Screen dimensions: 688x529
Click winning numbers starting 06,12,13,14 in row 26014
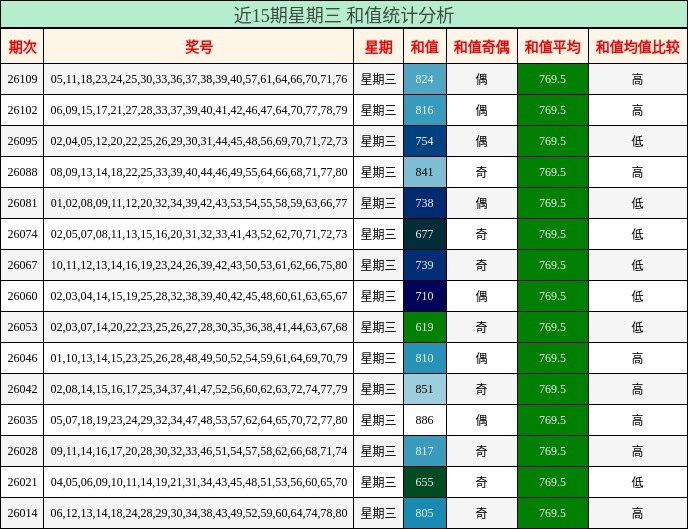[199, 513]
